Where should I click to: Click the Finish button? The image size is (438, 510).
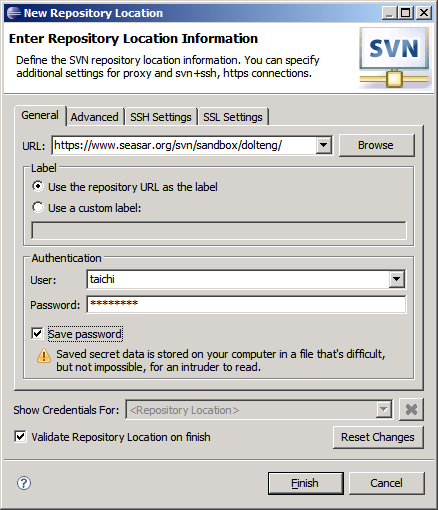305,483
